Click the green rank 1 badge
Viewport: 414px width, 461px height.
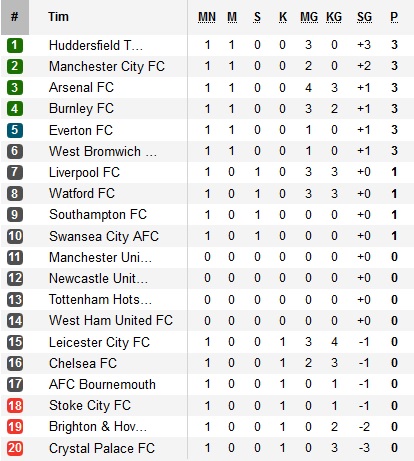[15, 45]
